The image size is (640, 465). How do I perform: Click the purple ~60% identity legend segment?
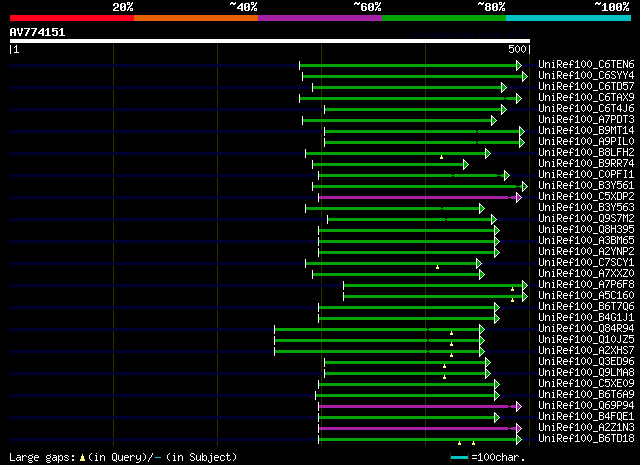click(320, 18)
